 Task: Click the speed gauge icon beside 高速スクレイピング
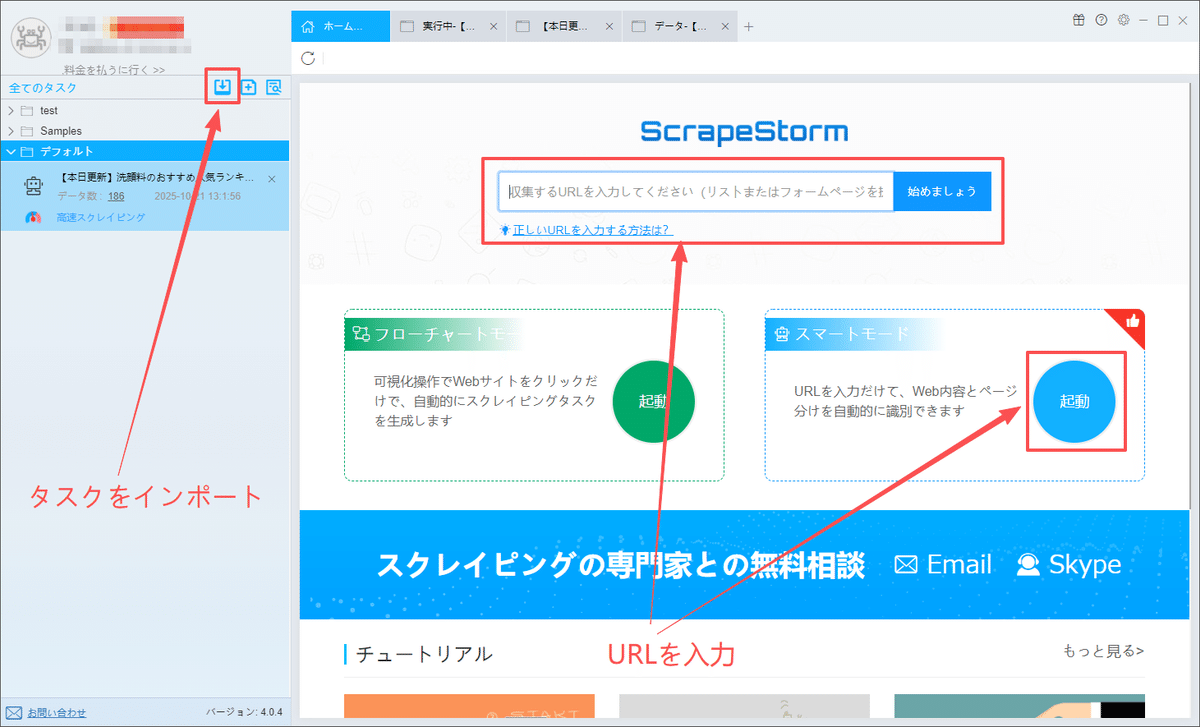(x=34, y=217)
